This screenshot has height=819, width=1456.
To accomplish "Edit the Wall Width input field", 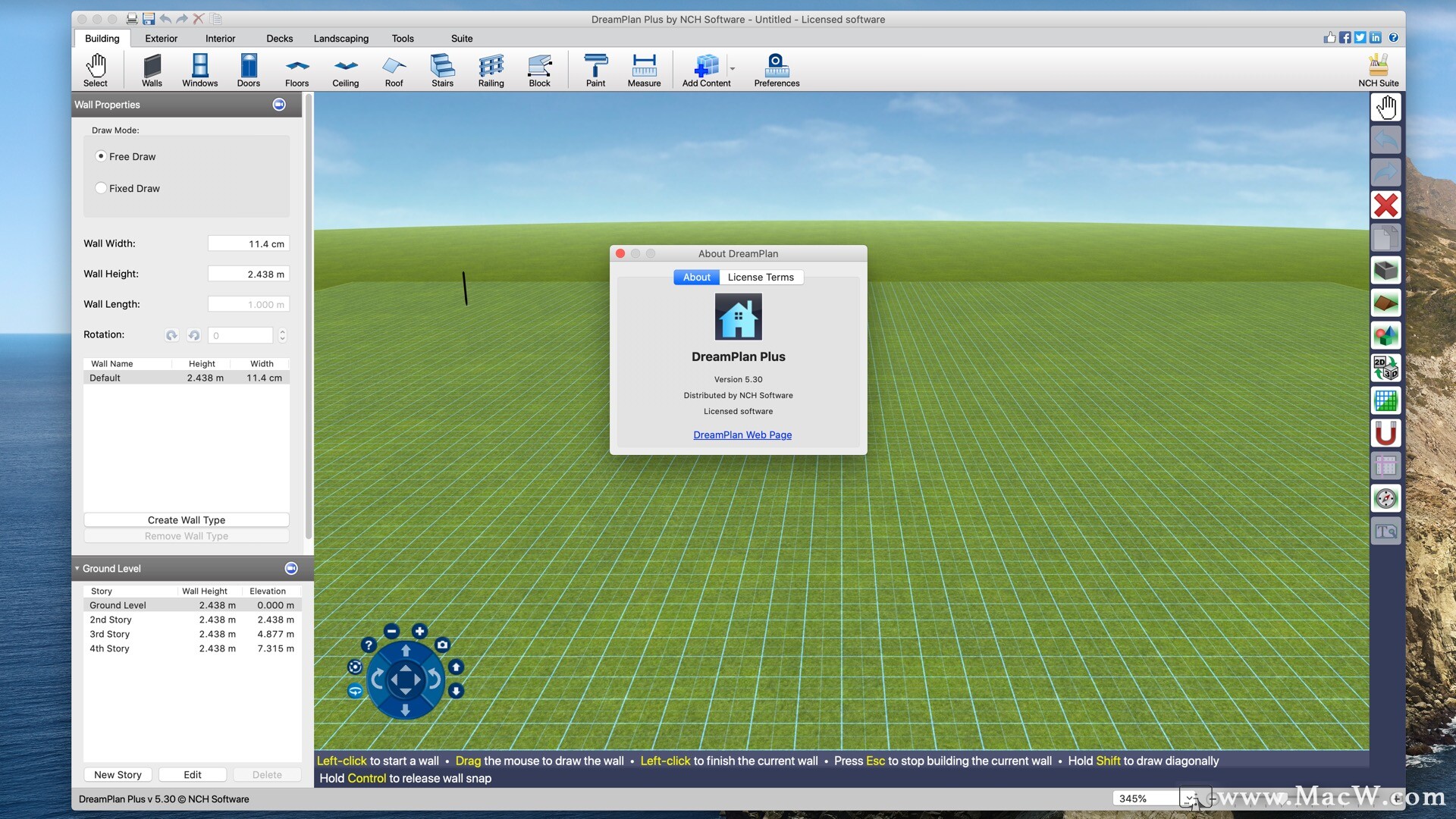I will 247,243.
